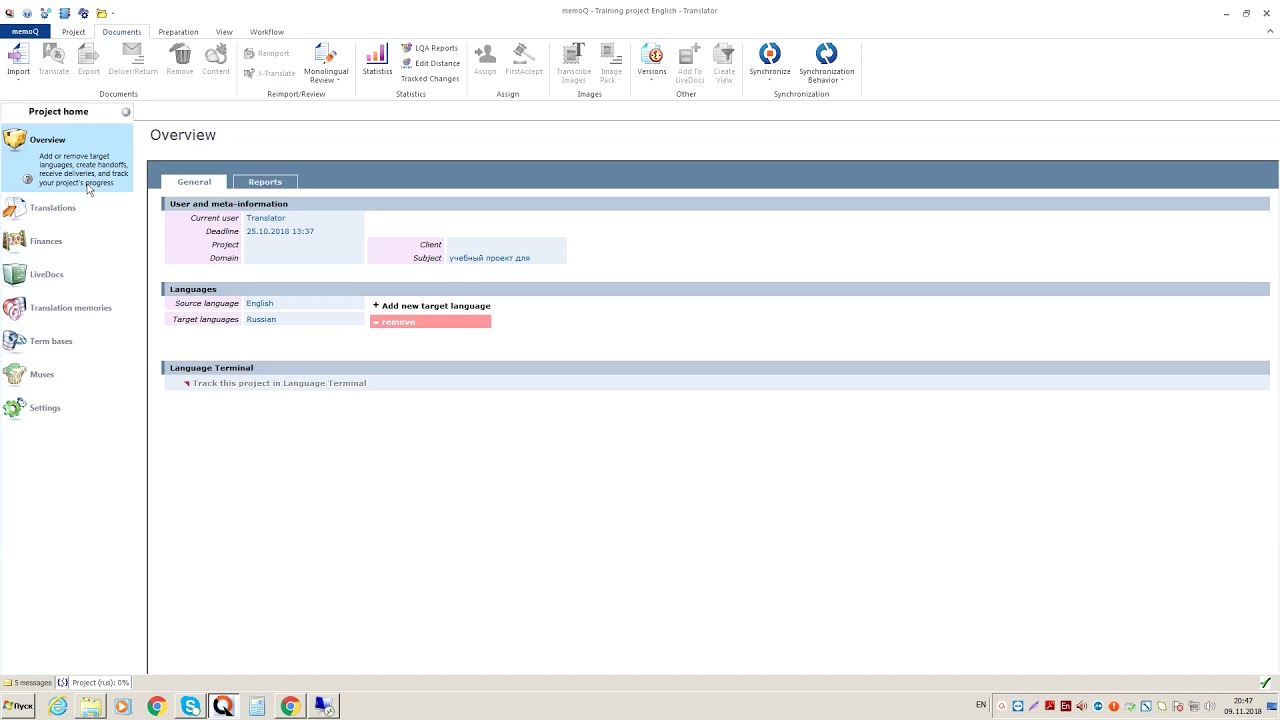
Task: Click the deadline value 25.10.2018 13:37
Action: tap(280, 231)
